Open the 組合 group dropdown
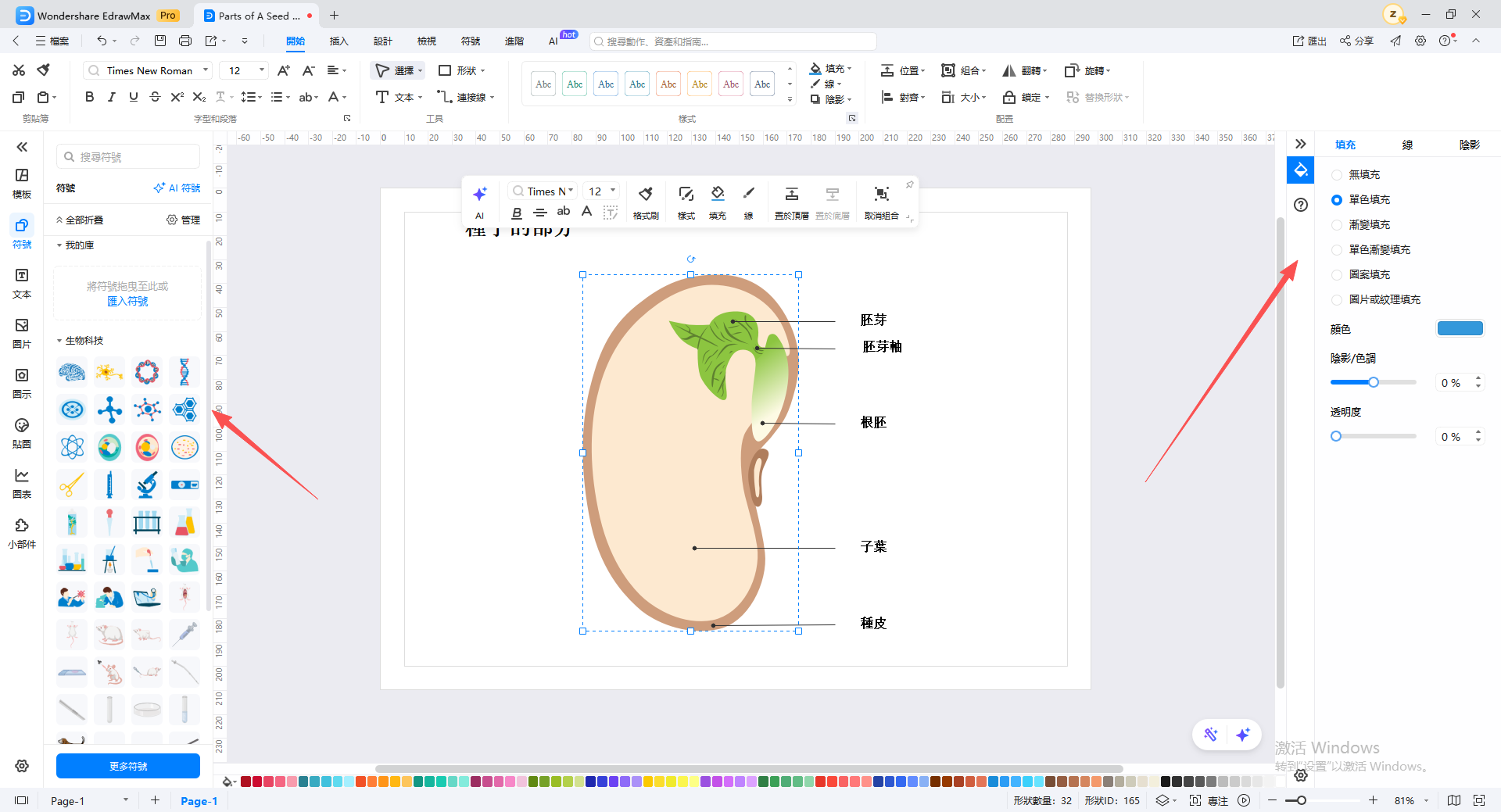Viewport: 1501px width, 812px height. click(x=964, y=70)
